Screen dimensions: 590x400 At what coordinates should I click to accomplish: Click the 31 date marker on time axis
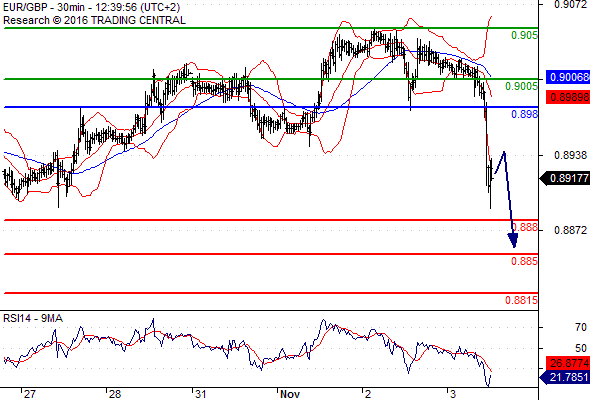200,394
